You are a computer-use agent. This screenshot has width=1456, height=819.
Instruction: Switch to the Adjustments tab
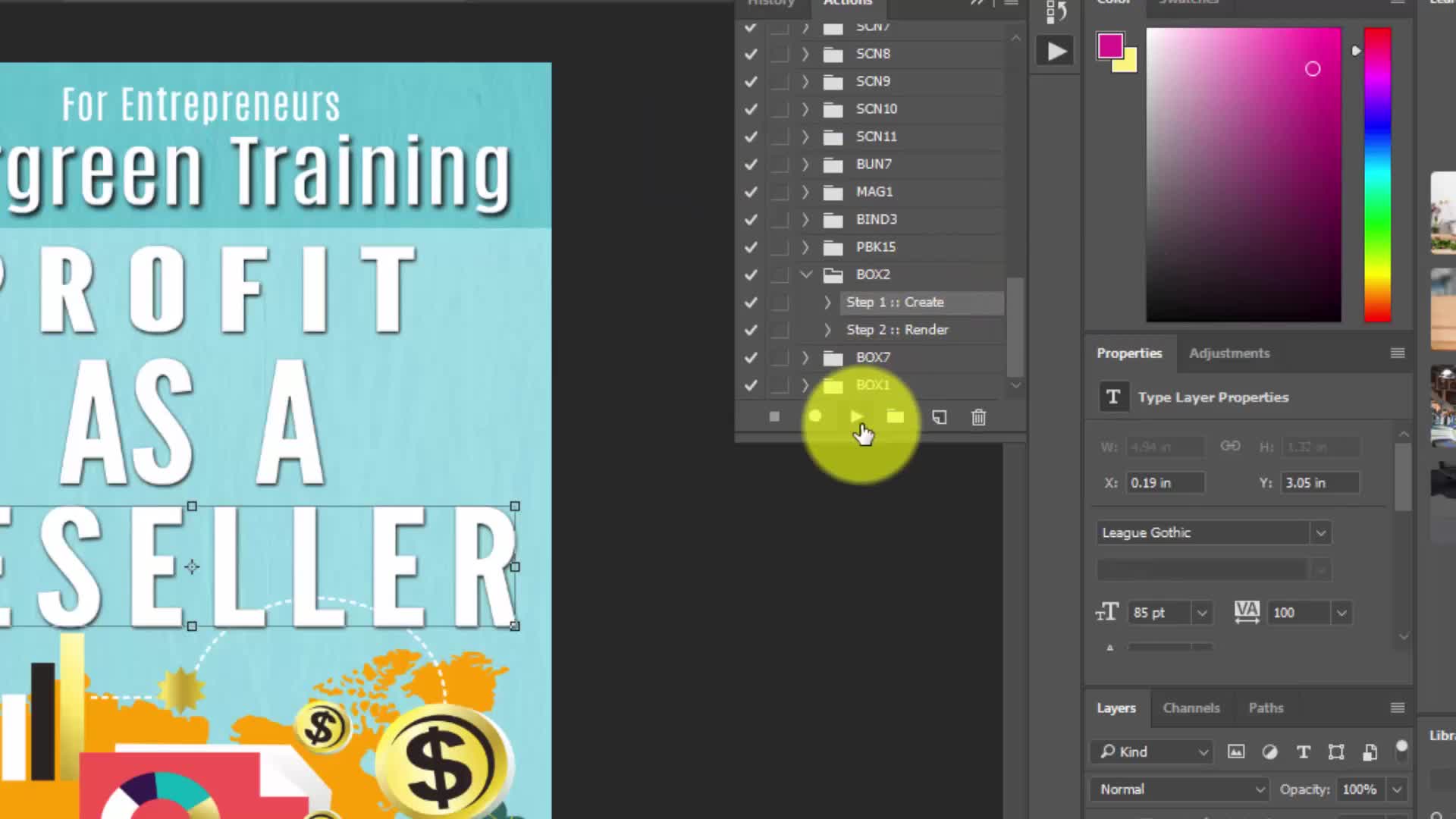pos(1228,353)
